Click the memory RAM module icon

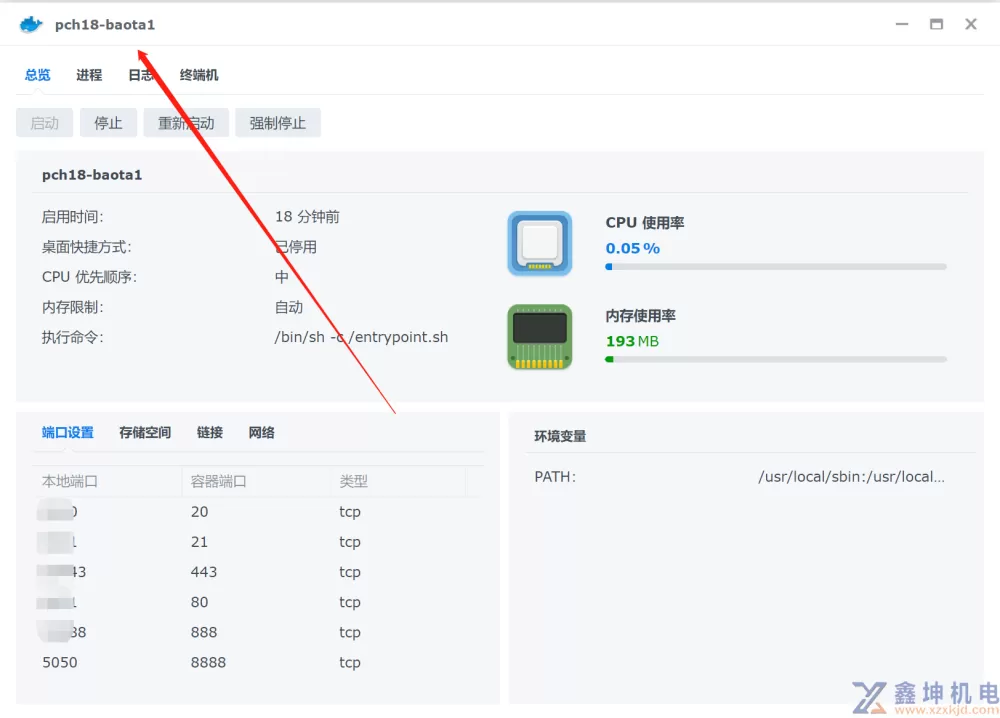[540, 337]
